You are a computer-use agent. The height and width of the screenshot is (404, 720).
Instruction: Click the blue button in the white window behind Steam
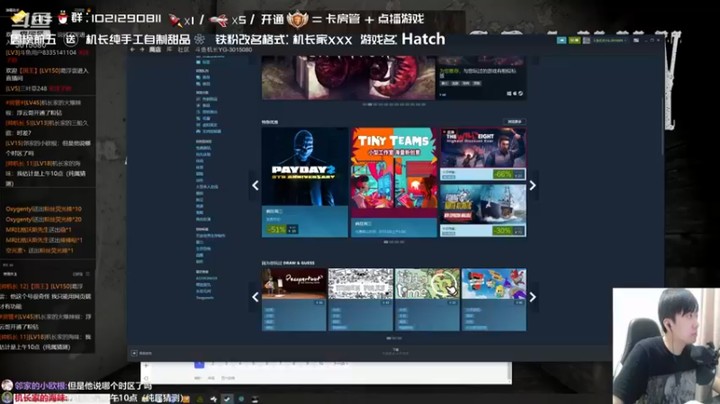[199, 365]
